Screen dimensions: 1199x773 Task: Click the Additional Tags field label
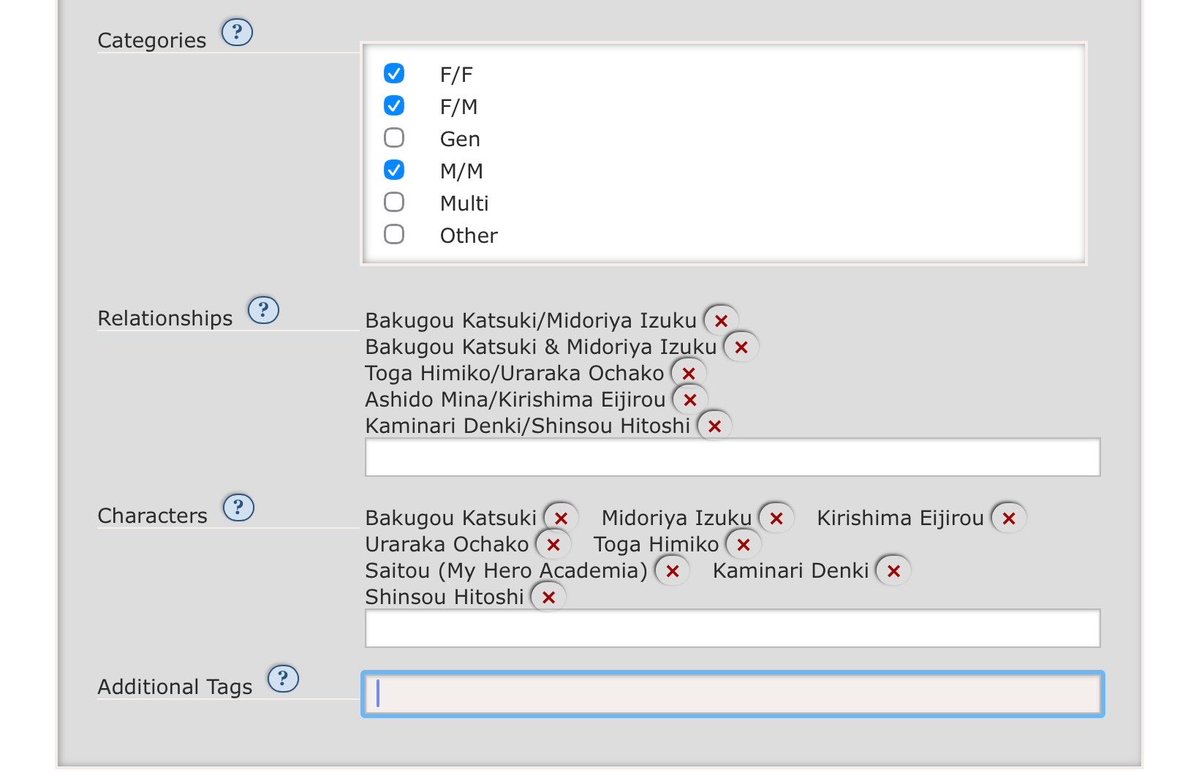tap(174, 687)
